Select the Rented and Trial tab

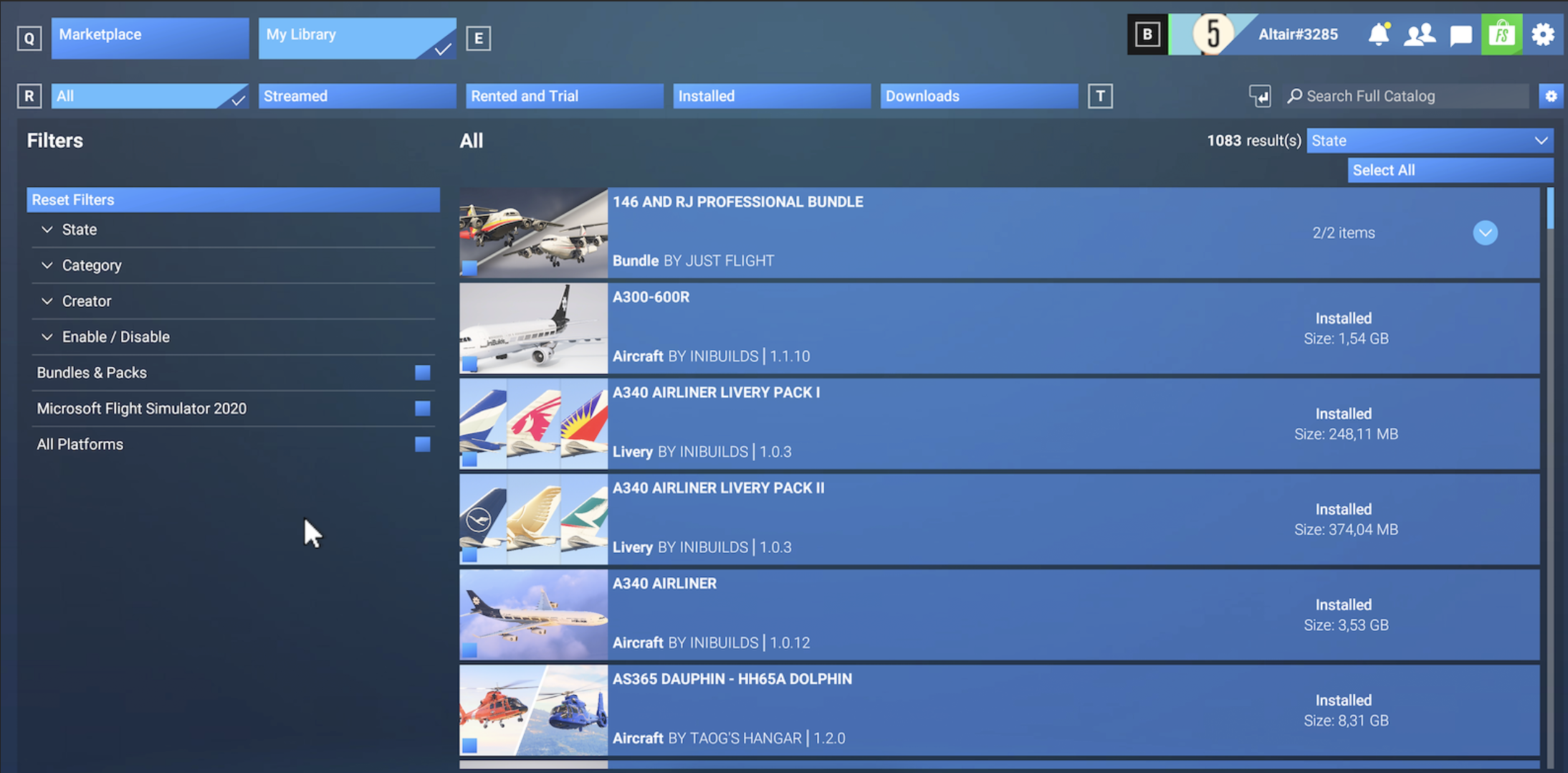[x=564, y=96]
